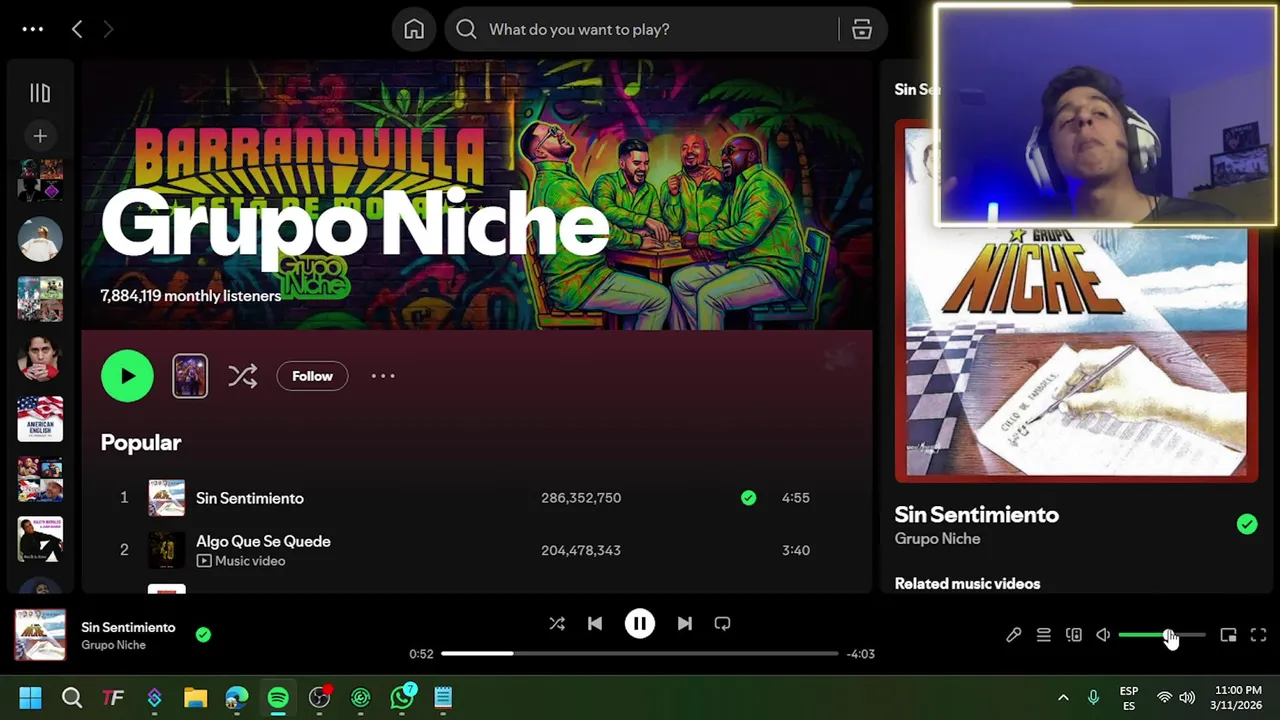Open Microsoft Edge from the taskbar
1280x720 pixels.
point(237,697)
